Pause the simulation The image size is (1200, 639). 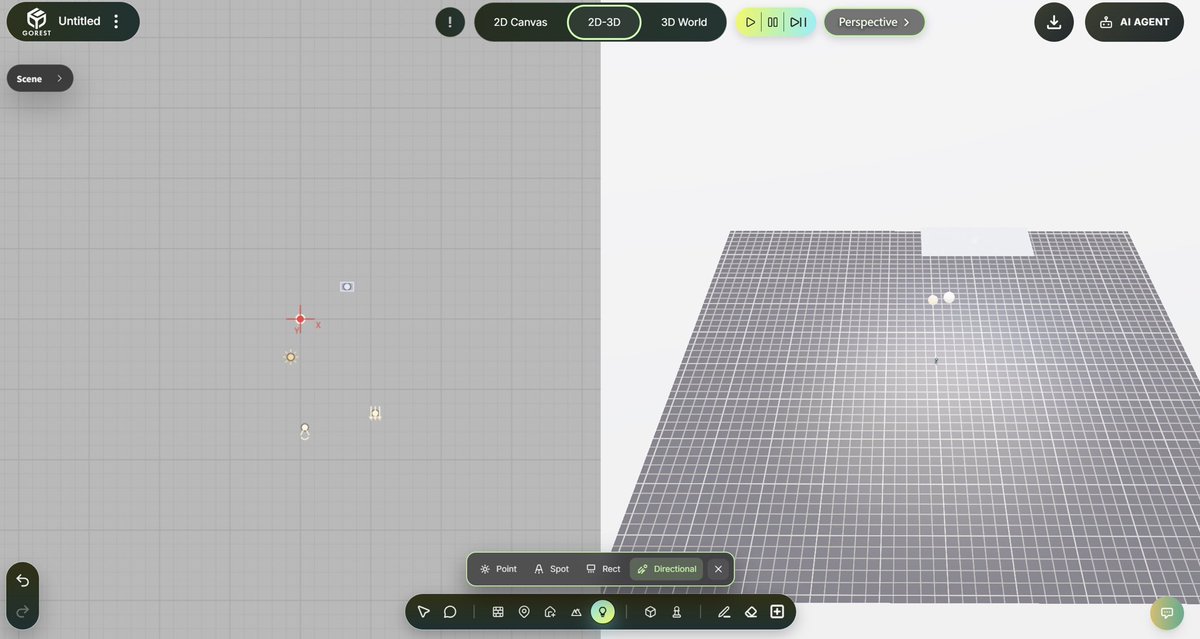point(773,22)
